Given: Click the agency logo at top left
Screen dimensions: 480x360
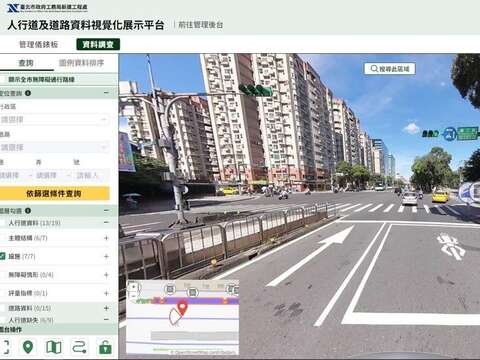Looking at the screenshot, I should pyautogui.click(x=47, y=7).
